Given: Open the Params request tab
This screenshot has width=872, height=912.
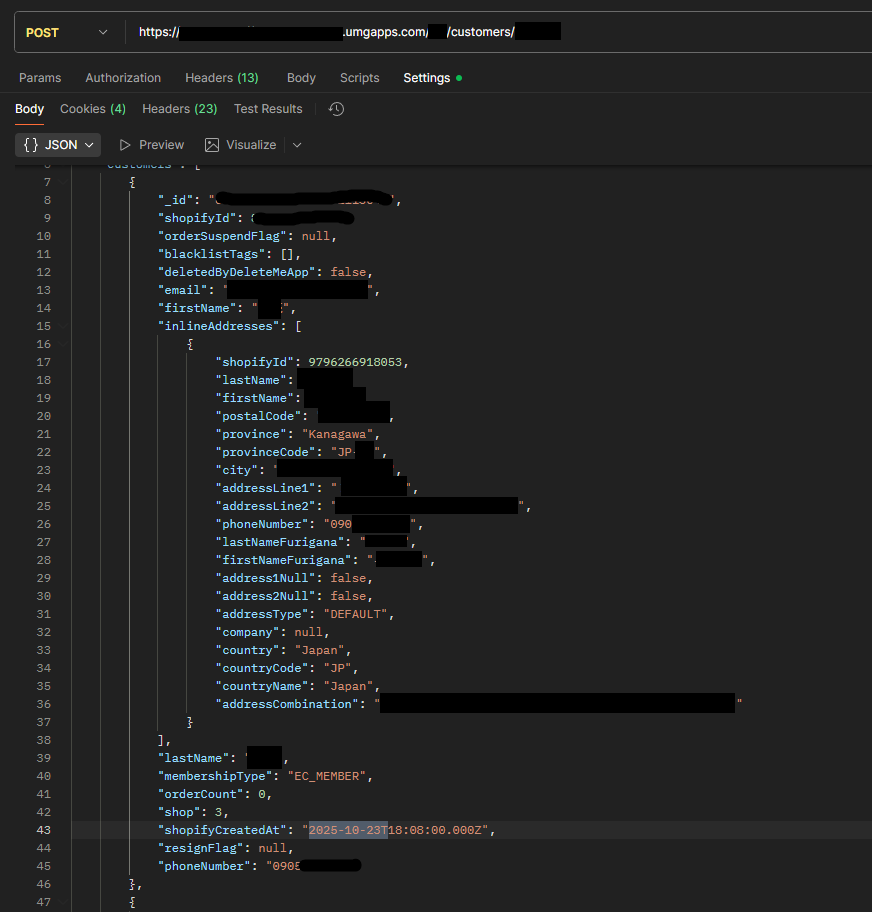Looking at the screenshot, I should pyautogui.click(x=40, y=78).
